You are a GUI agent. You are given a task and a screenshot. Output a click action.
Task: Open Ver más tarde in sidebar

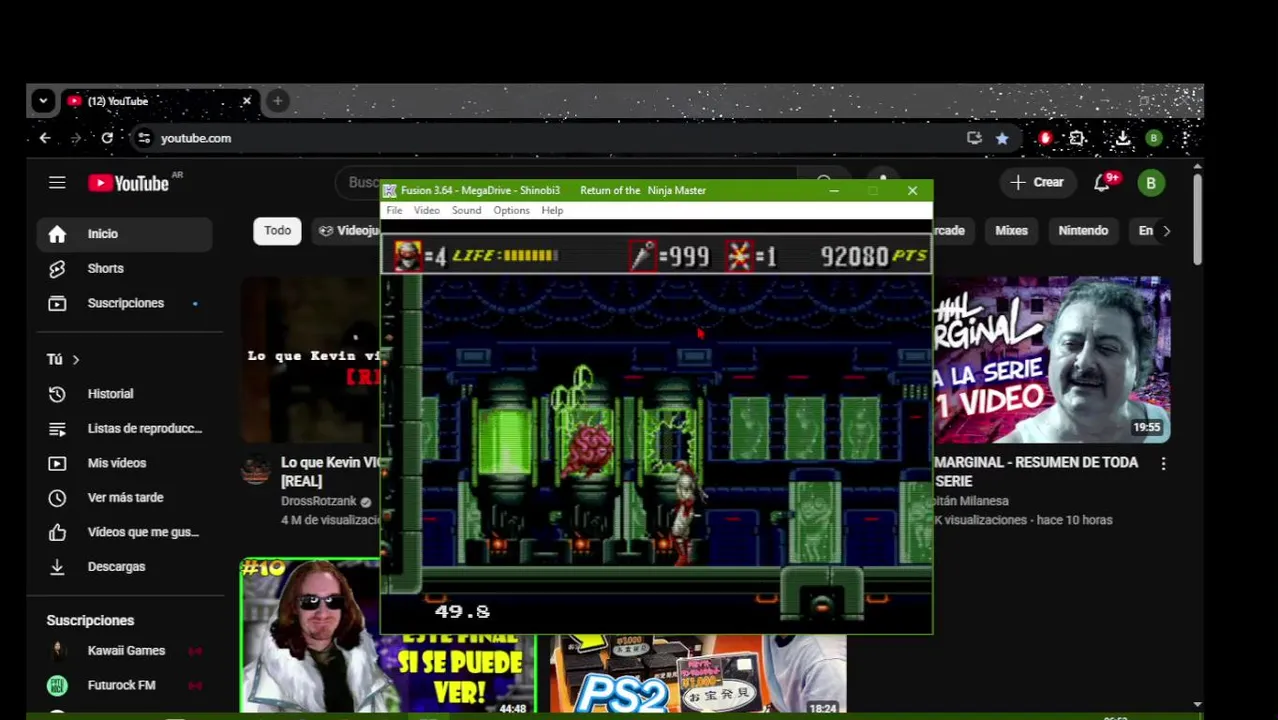pyautogui.click(x=125, y=497)
